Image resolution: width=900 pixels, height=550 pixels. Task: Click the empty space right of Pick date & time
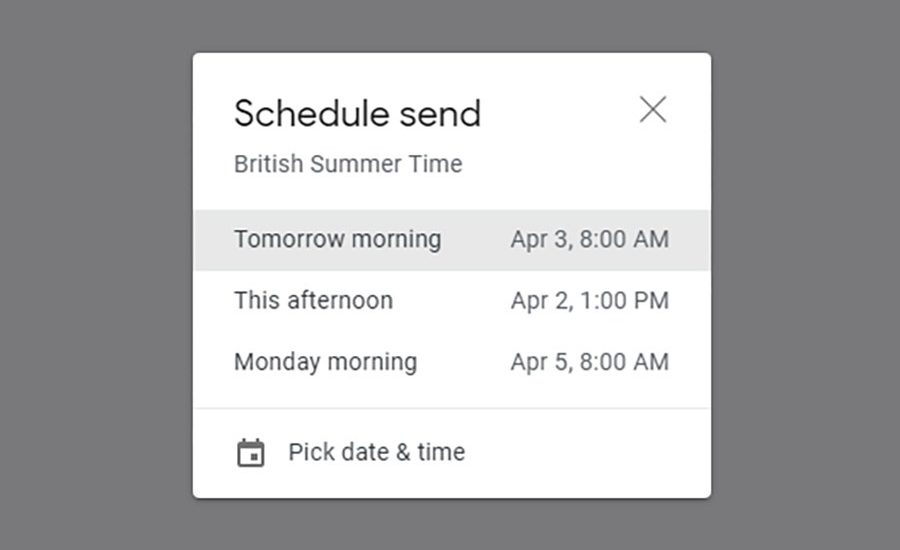(585, 452)
